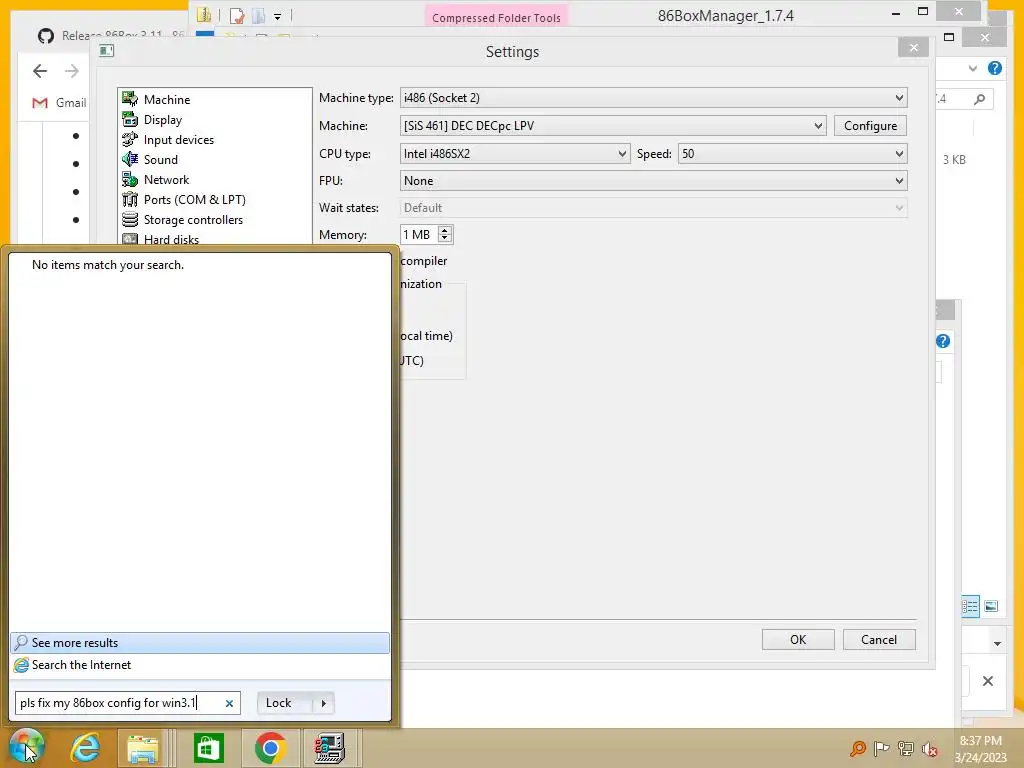Open the Display settings category

(153, 120)
